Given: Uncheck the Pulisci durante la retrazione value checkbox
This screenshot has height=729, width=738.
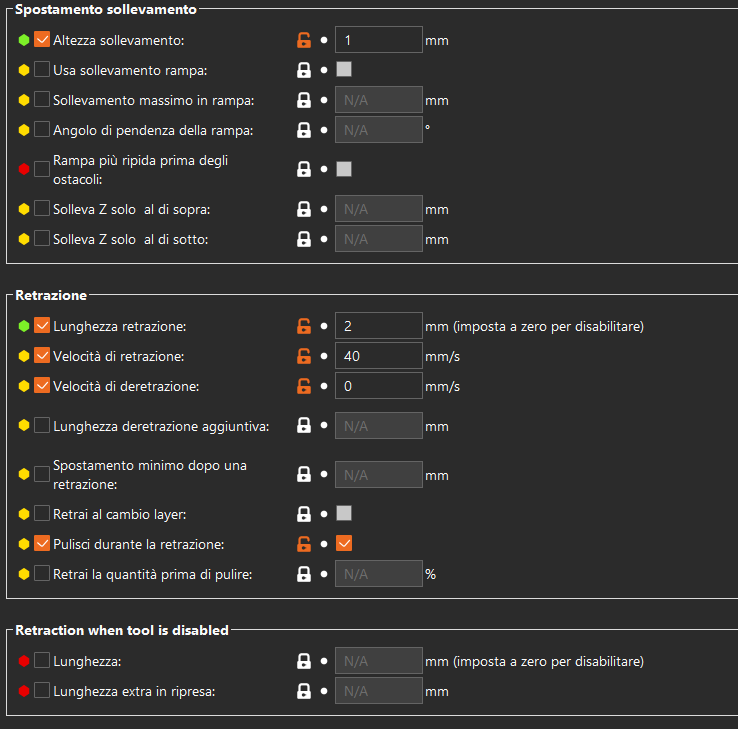Looking at the screenshot, I should (344, 544).
